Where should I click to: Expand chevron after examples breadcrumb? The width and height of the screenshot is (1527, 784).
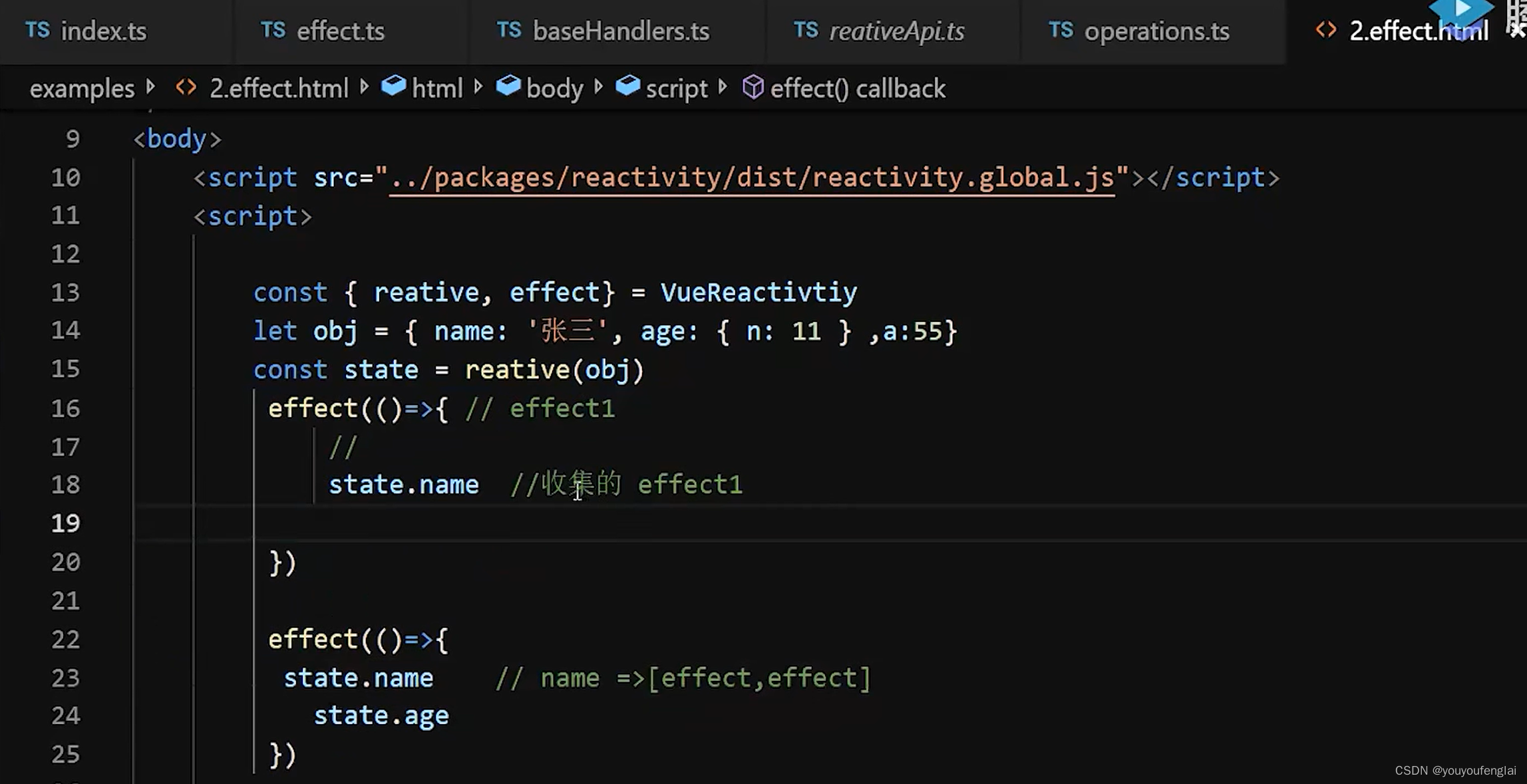pos(151,87)
